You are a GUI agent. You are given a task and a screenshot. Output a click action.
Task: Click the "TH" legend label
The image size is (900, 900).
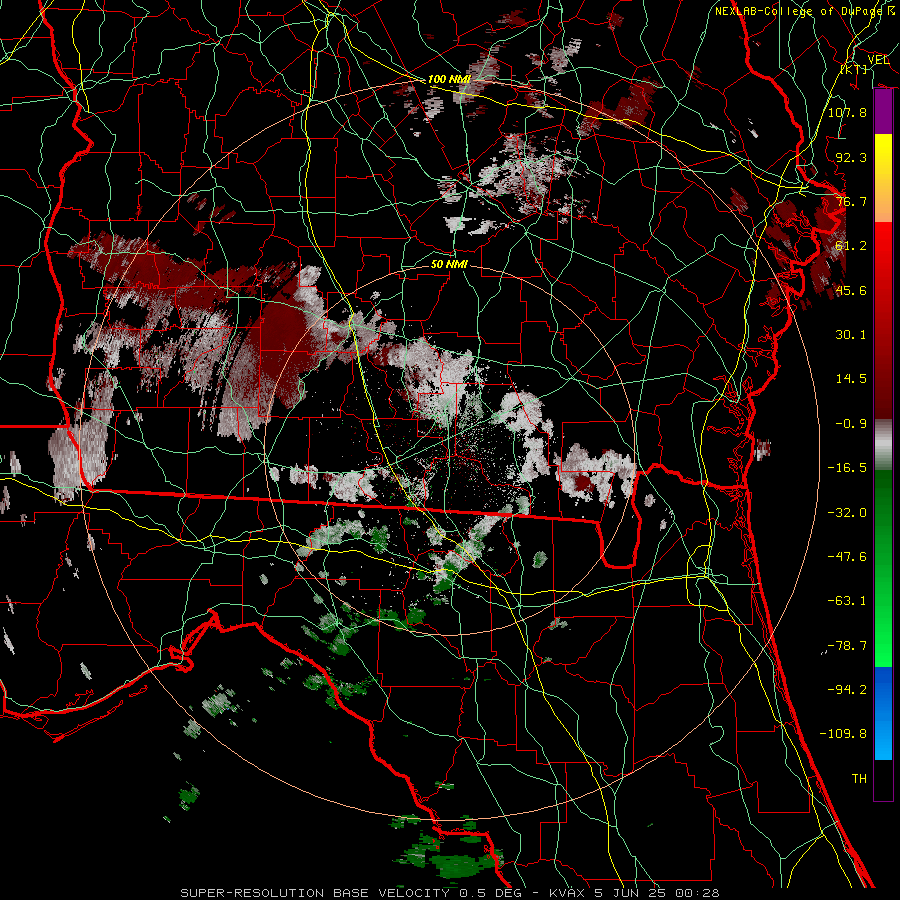[x=859, y=779]
